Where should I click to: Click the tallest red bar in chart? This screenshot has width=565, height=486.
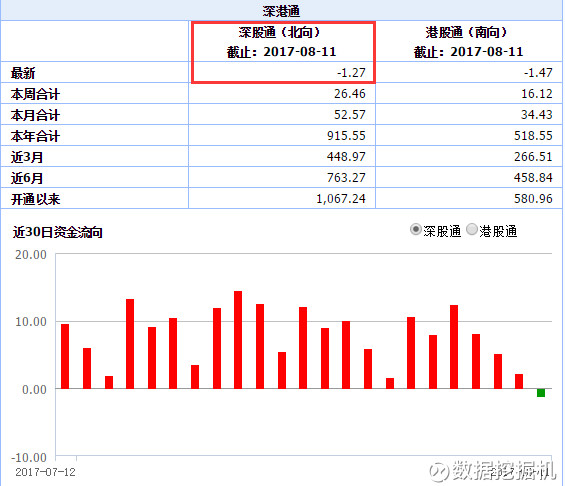point(238,340)
